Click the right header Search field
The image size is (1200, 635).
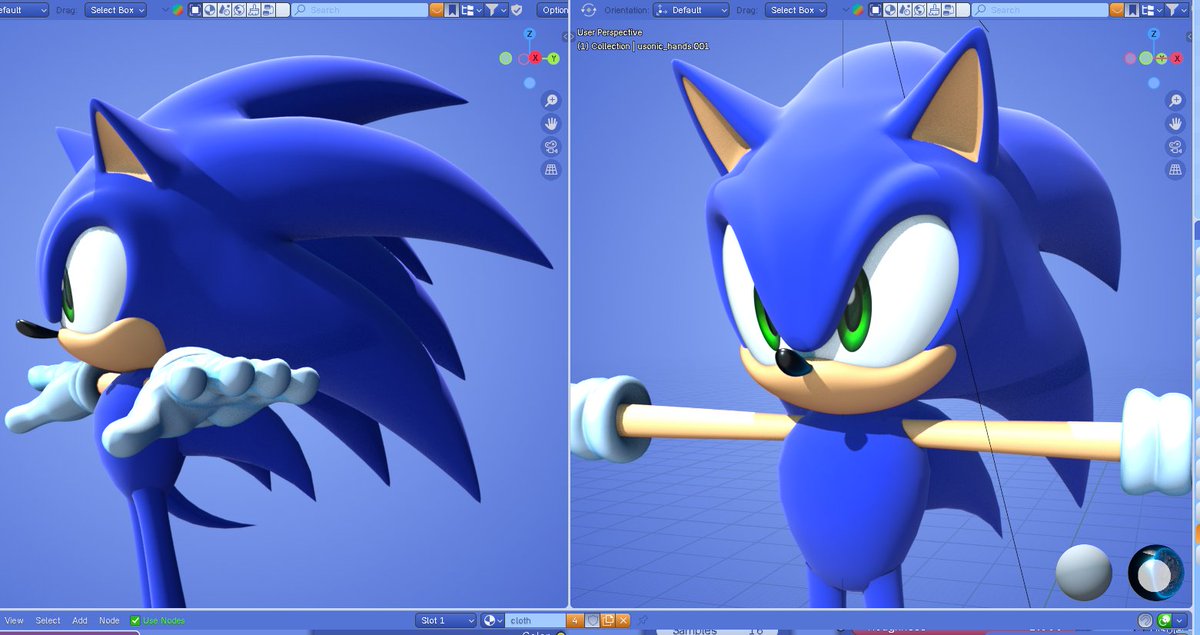1040,10
